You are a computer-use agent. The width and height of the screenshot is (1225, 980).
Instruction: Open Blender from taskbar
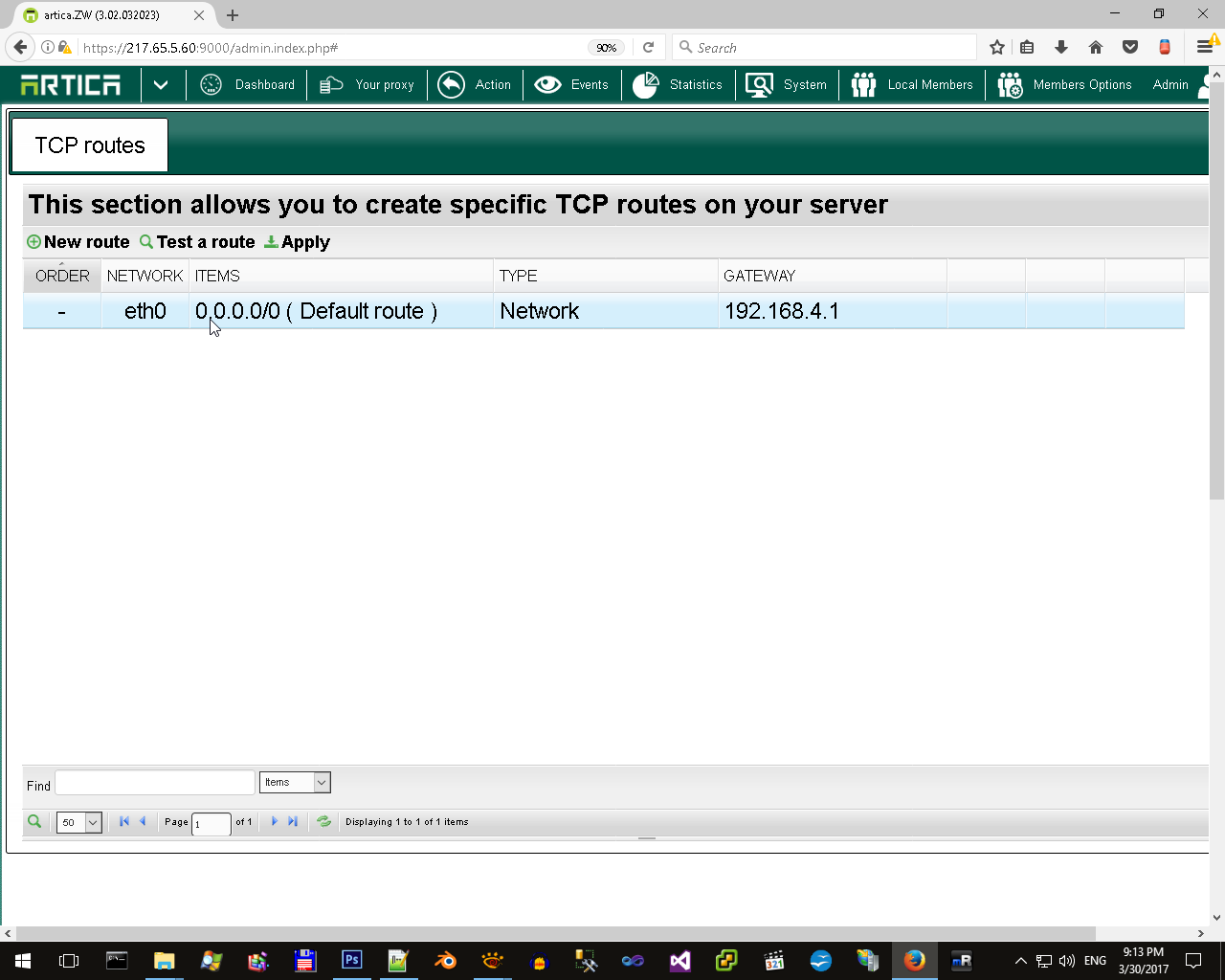(x=446, y=961)
